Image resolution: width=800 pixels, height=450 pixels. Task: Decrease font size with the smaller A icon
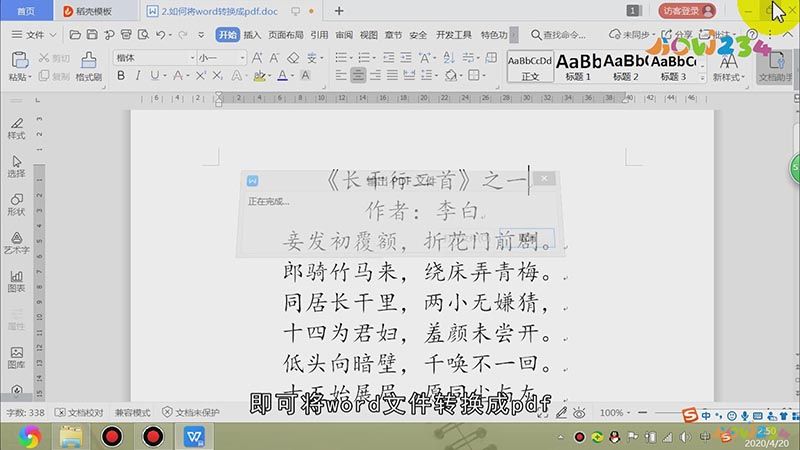click(274, 58)
